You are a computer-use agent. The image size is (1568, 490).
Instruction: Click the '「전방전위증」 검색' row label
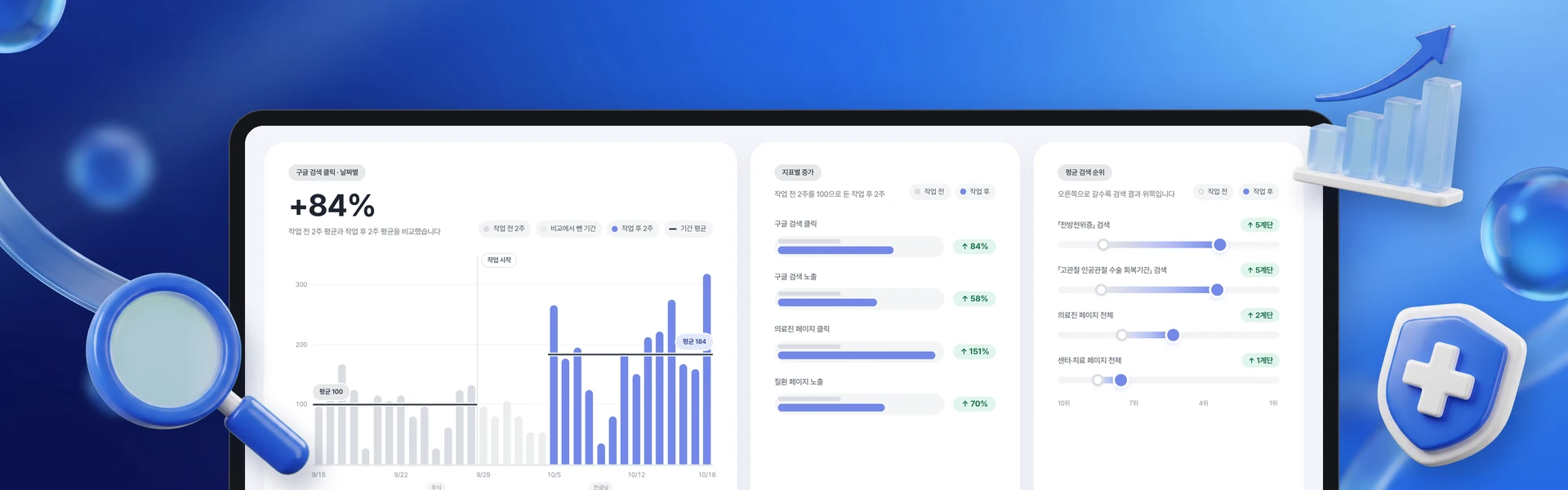(1084, 225)
